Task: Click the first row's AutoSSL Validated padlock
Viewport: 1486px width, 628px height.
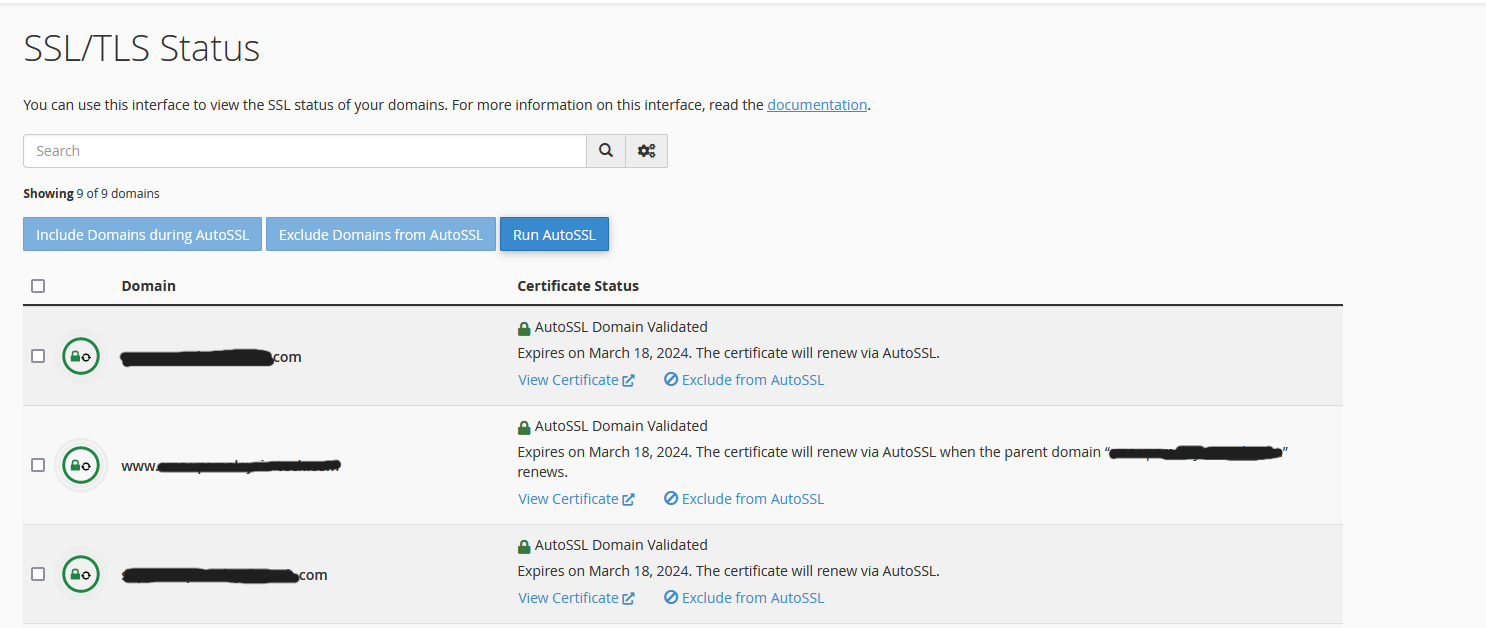Action: pos(524,328)
